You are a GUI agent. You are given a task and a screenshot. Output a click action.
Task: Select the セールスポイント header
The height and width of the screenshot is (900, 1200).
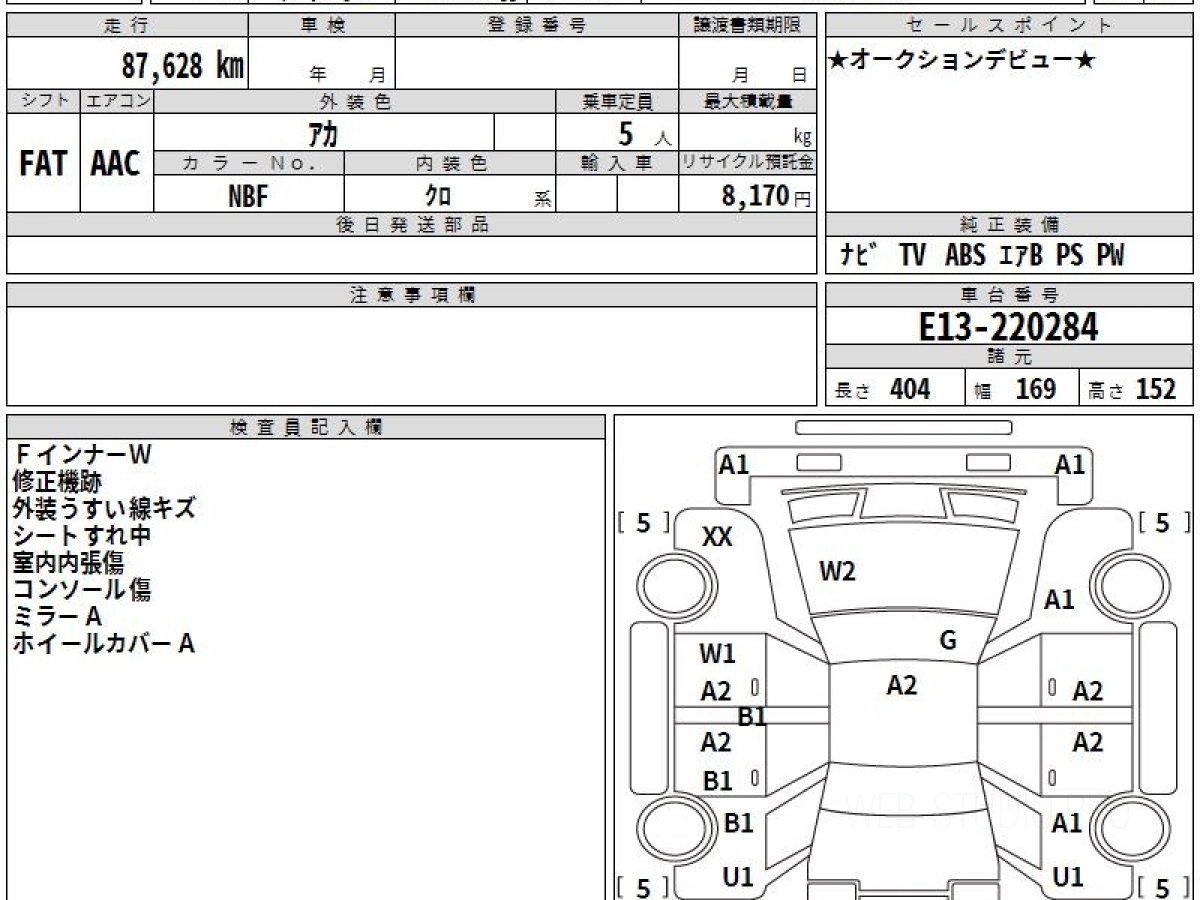1009,27
